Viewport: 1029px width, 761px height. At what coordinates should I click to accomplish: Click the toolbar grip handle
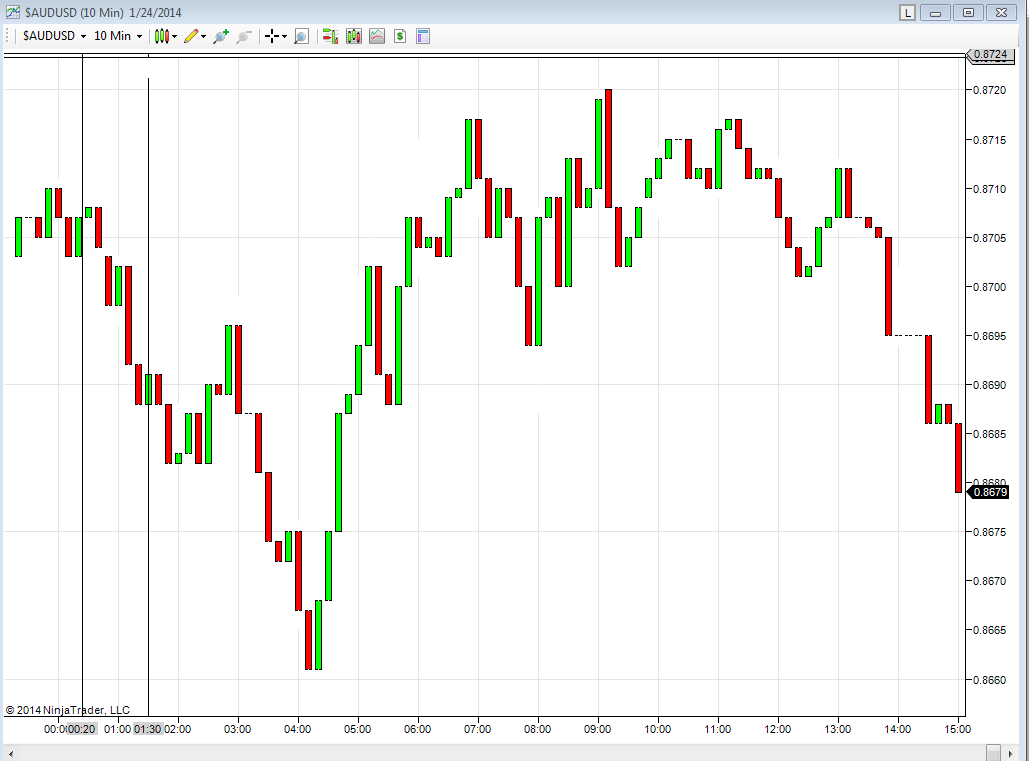pyautogui.click(x=8, y=36)
